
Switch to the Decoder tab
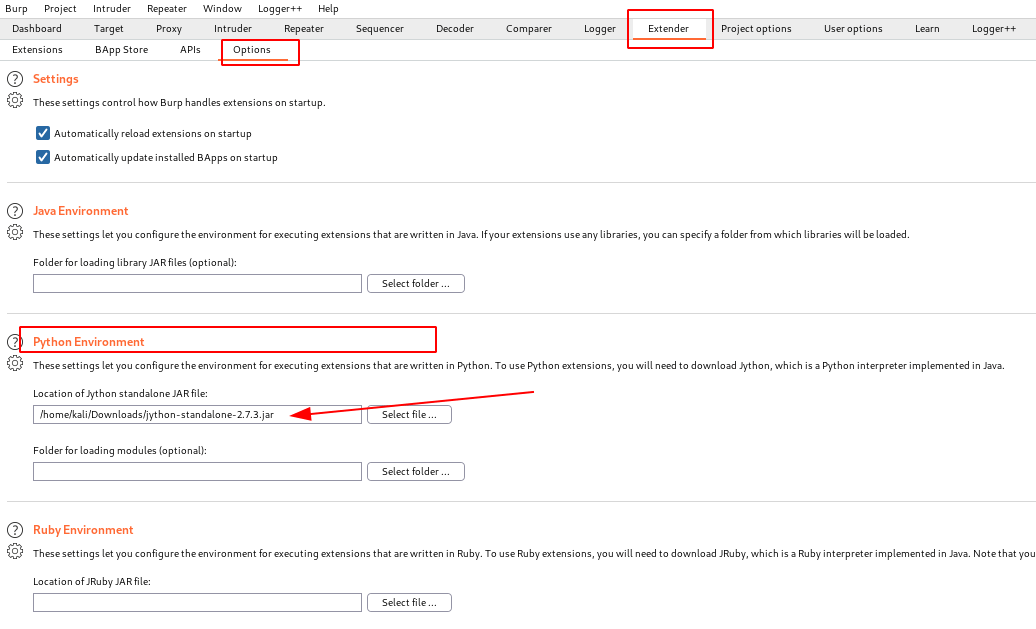(x=455, y=29)
